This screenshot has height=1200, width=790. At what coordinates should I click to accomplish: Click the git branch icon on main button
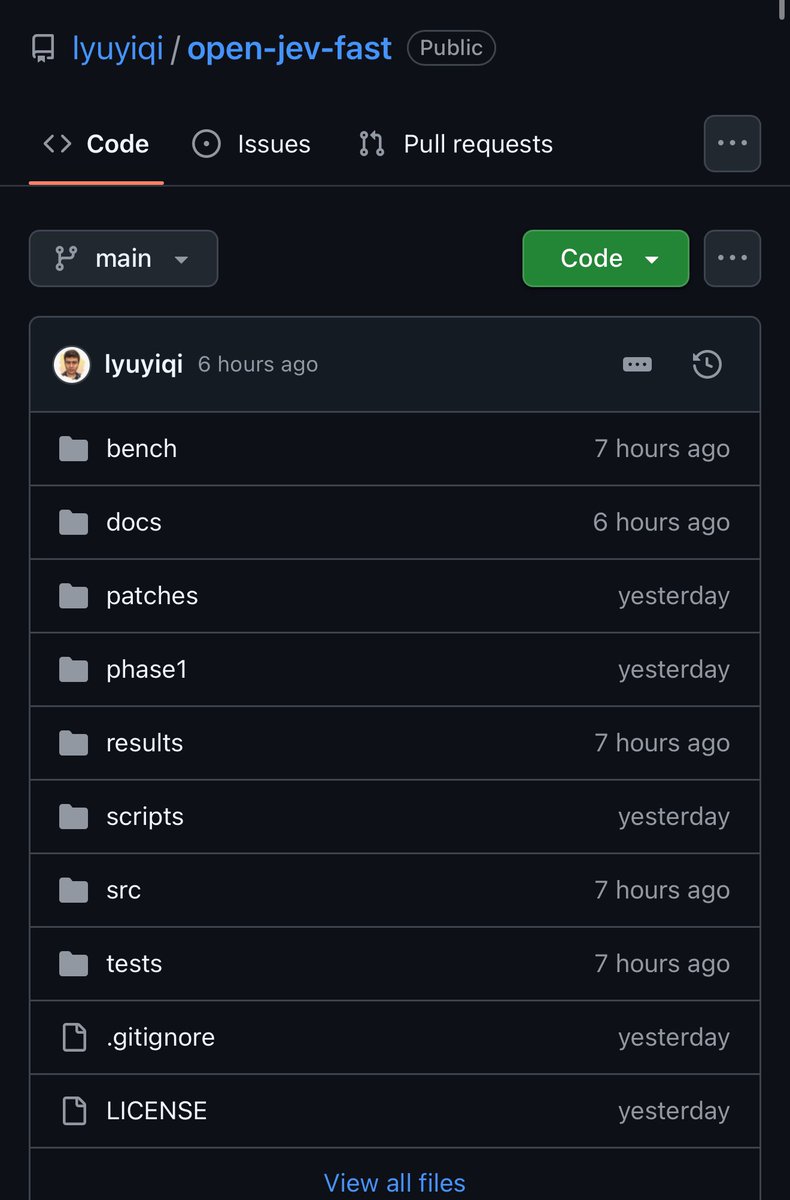point(66,258)
